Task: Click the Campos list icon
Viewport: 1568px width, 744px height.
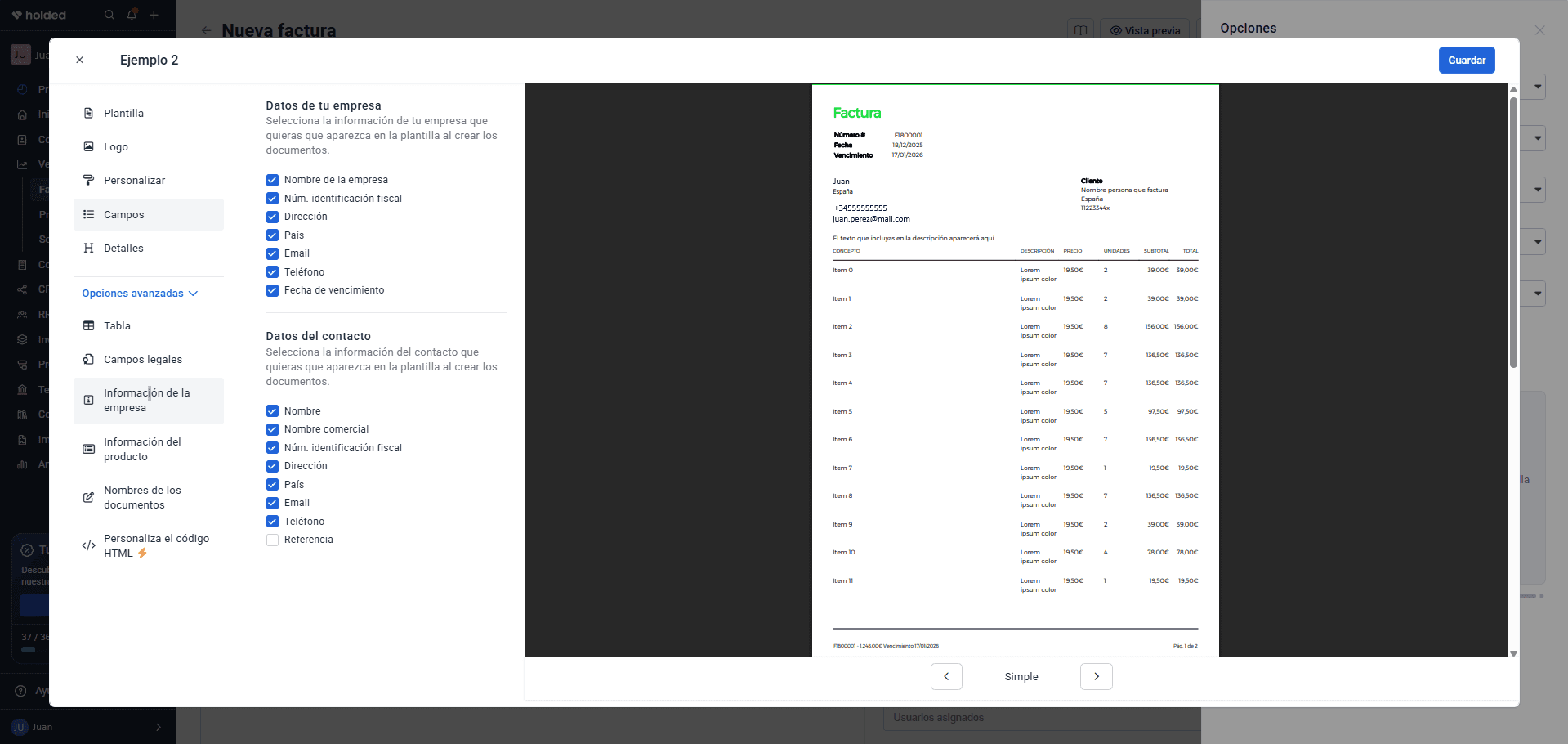Action: click(88, 214)
